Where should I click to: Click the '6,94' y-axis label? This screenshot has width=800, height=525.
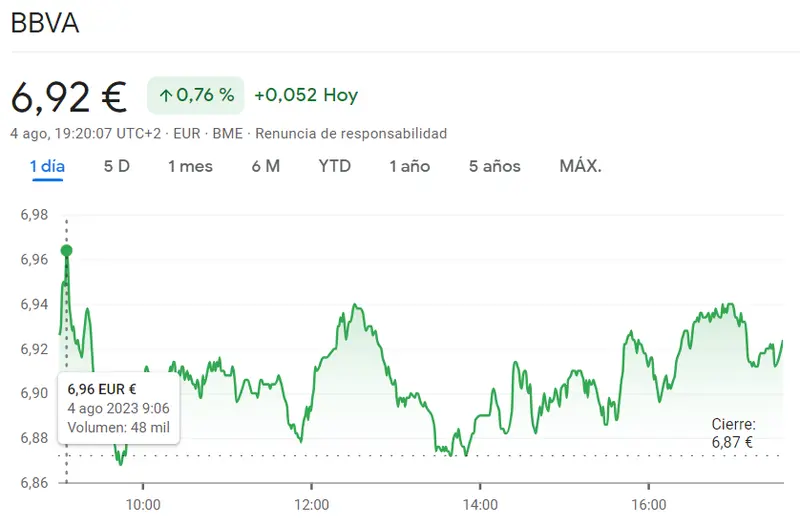tap(34, 305)
